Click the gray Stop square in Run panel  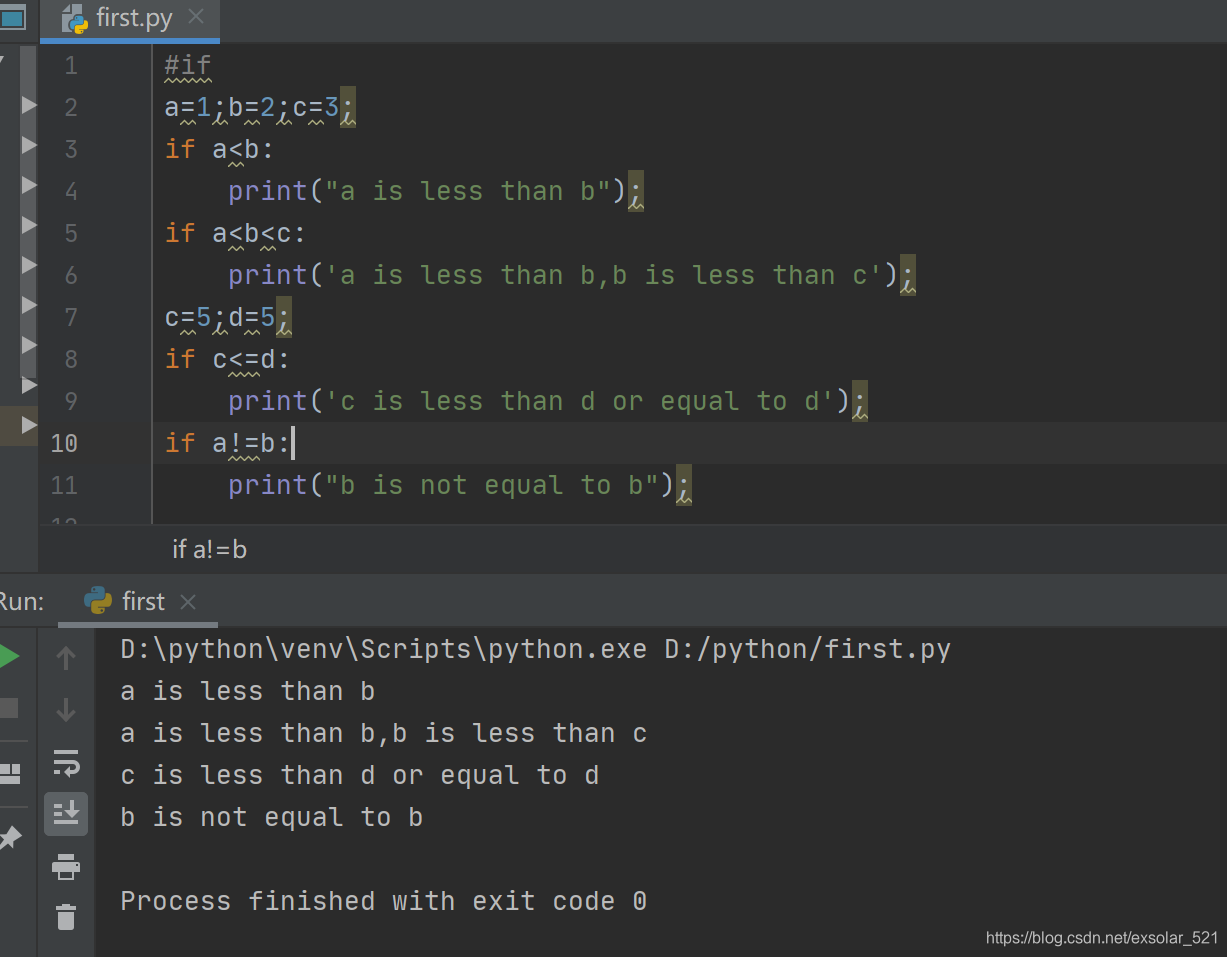8,708
